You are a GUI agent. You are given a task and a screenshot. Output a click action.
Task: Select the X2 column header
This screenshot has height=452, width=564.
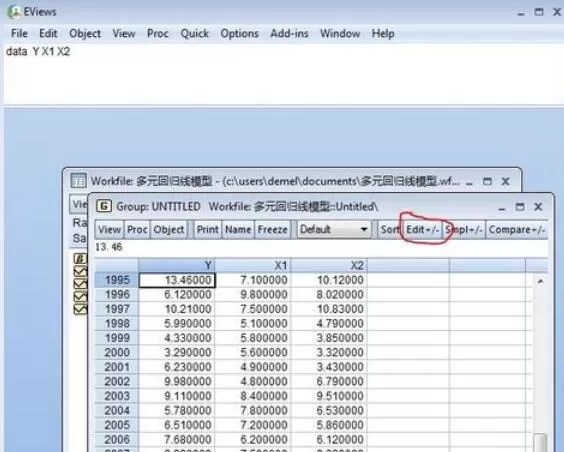tap(329, 265)
